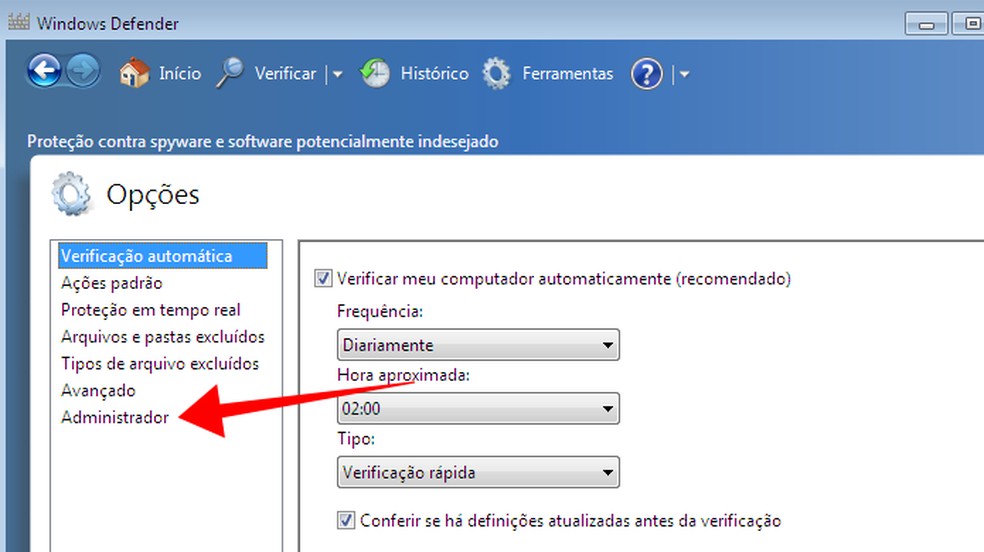Select Verificação automática in options list
This screenshot has height=552, width=984.
point(163,256)
